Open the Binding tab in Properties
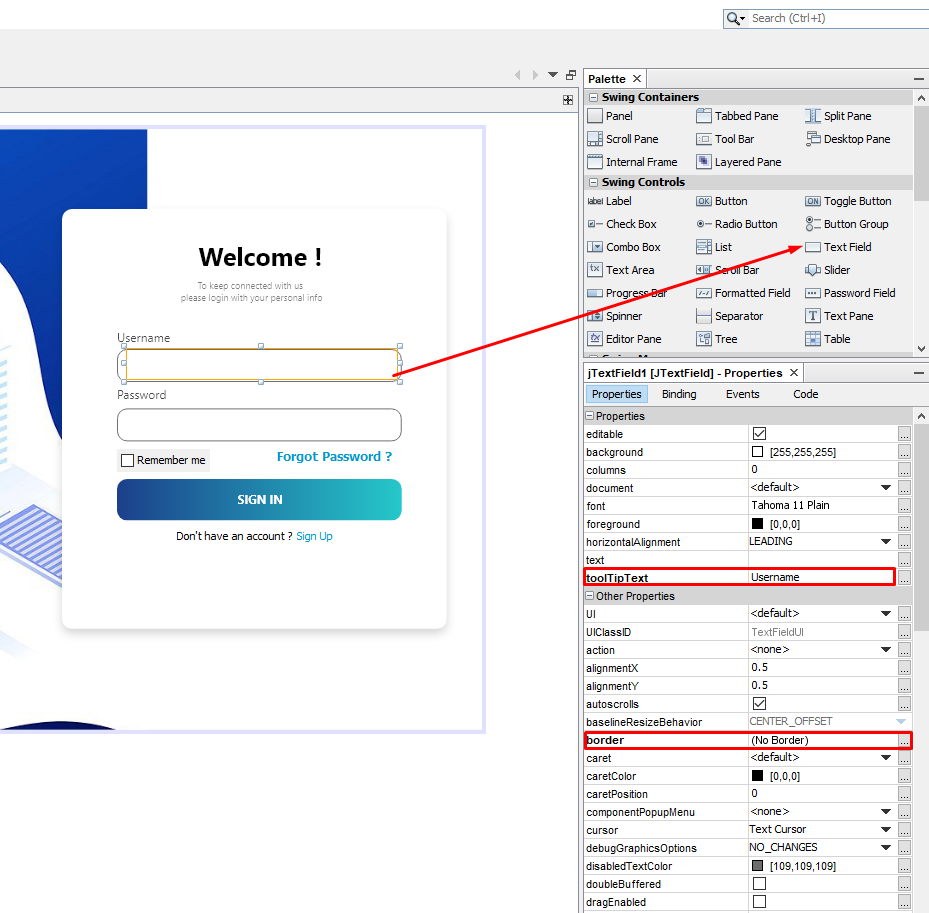This screenshot has width=929, height=913. 679,394
